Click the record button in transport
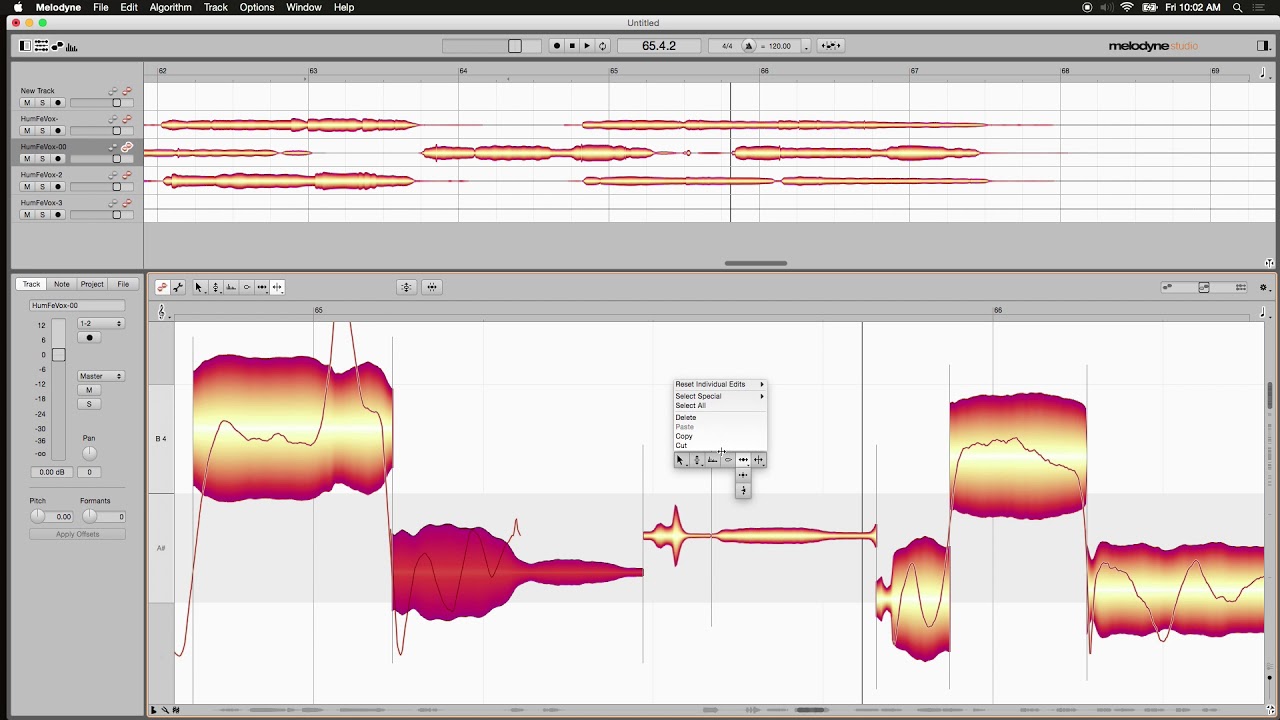The width and height of the screenshot is (1280, 720). pos(557,46)
